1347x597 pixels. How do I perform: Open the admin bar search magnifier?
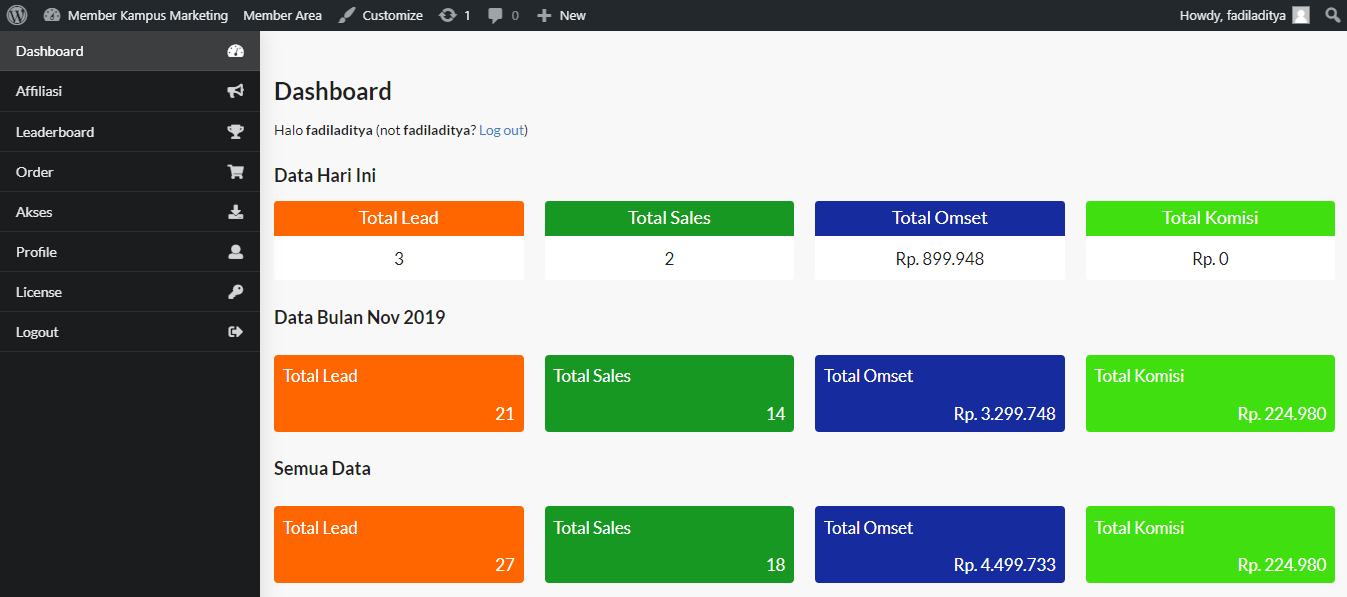pyautogui.click(x=1332, y=15)
